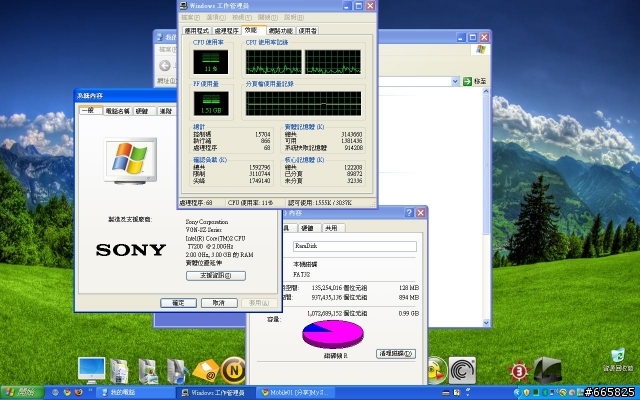Open the 檔案(F) menu in Task Manager

click(x=190, y=18)
